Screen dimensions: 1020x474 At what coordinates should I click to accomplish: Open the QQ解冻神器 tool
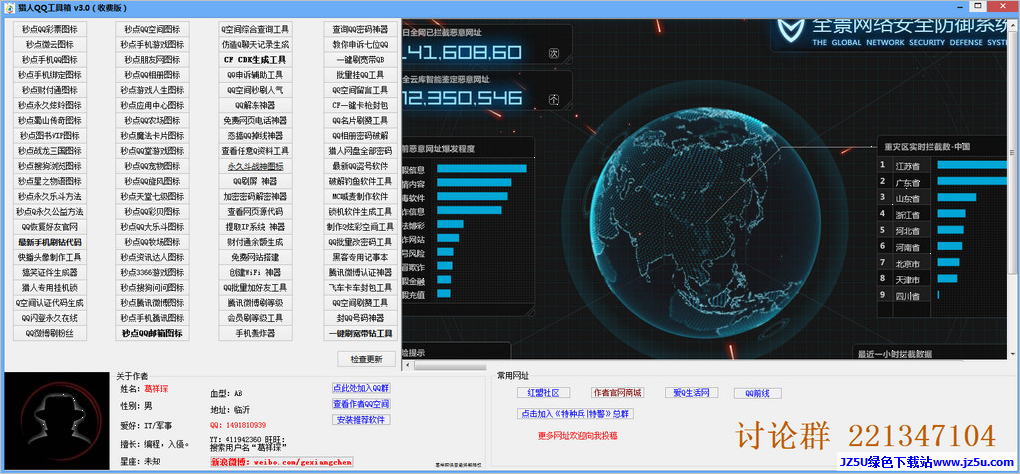[256, 105]
